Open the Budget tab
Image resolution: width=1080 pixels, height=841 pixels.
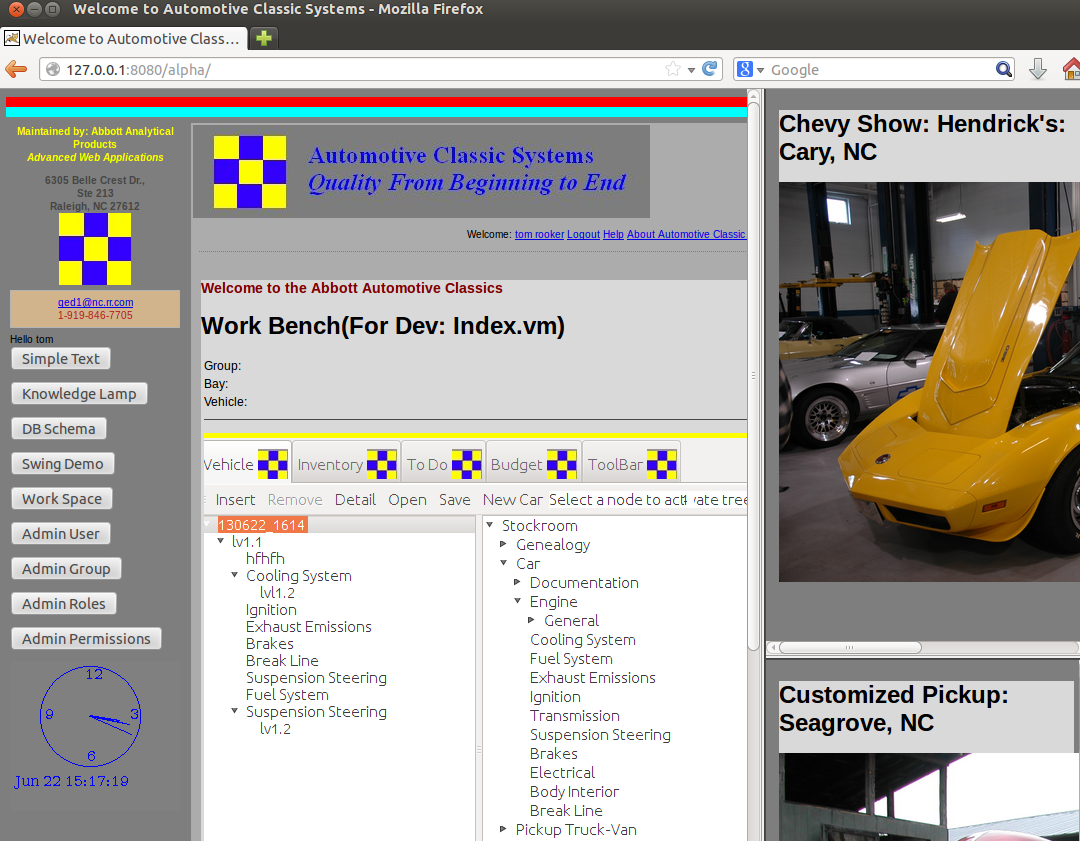533,464
